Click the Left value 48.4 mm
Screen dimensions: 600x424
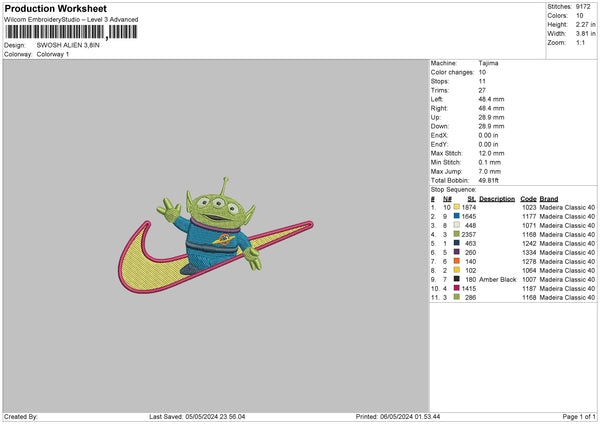491,99
